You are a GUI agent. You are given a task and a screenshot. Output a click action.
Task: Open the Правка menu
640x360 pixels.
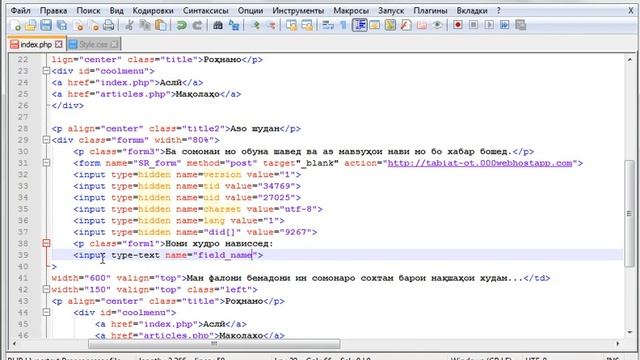click(x=53, y=11)
